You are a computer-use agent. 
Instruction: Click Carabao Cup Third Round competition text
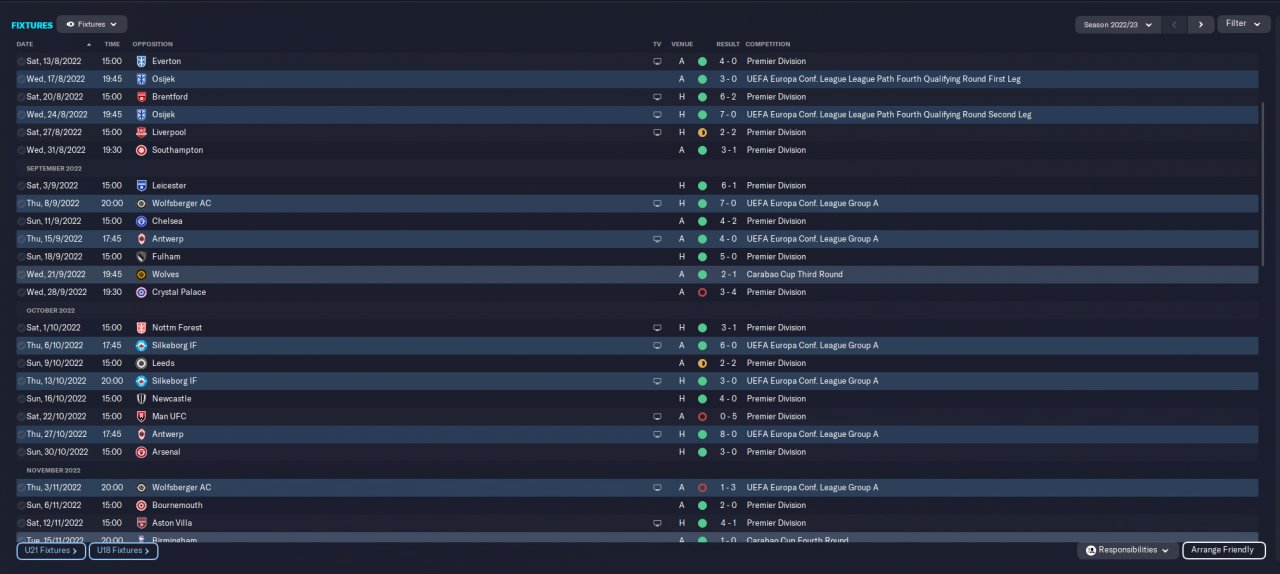794,274
